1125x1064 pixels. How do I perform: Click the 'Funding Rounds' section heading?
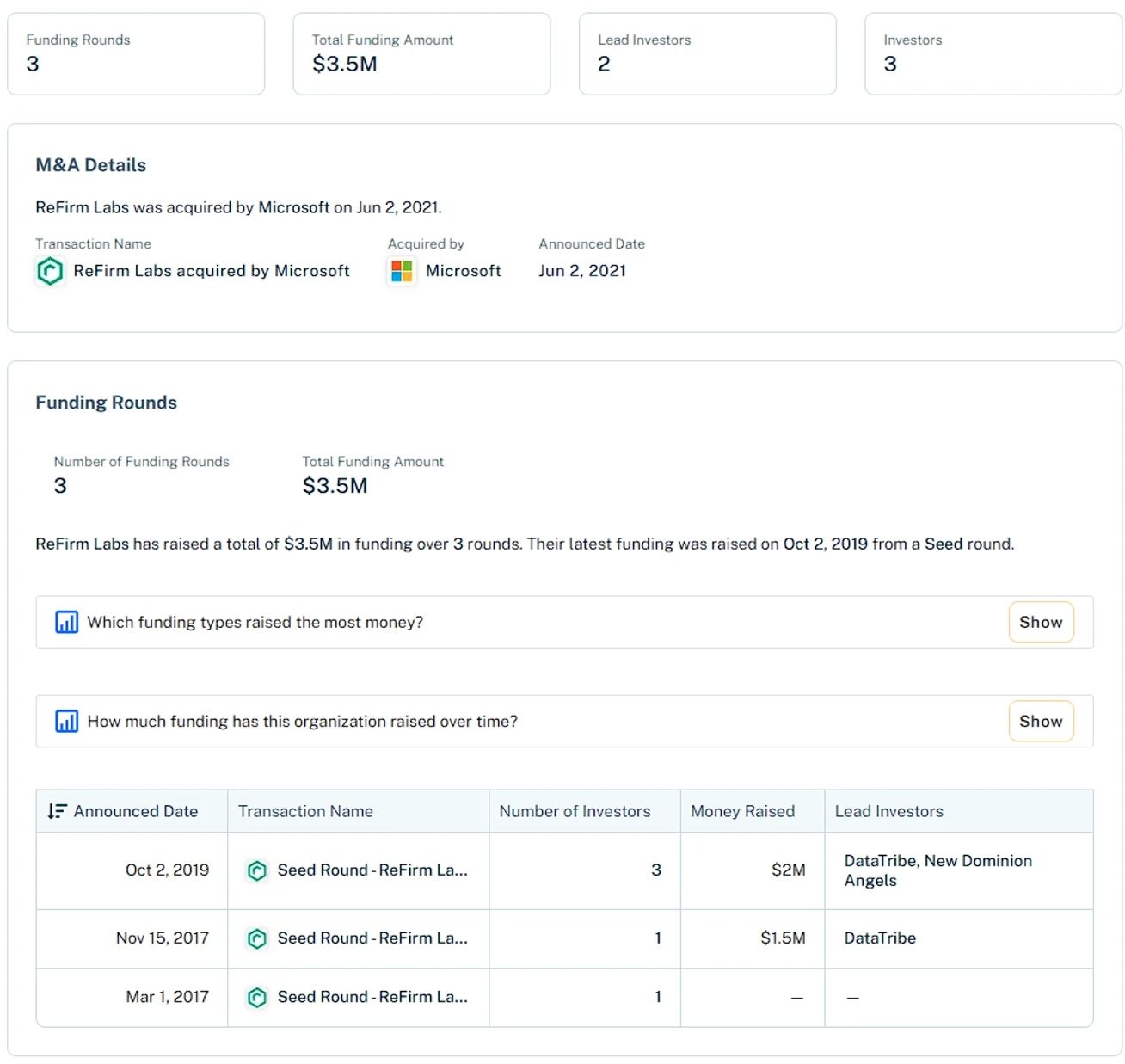click(106, 403)
